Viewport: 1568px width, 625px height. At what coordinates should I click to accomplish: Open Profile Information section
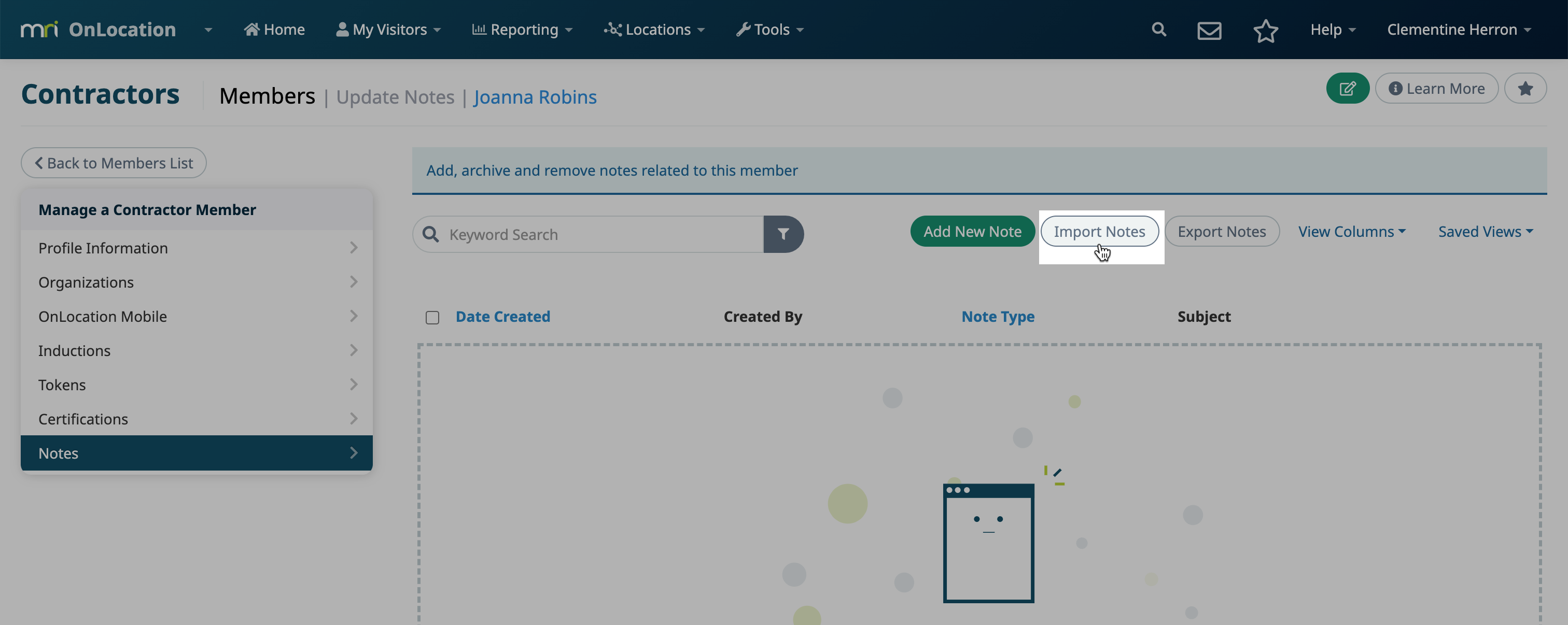pos(197,248)
